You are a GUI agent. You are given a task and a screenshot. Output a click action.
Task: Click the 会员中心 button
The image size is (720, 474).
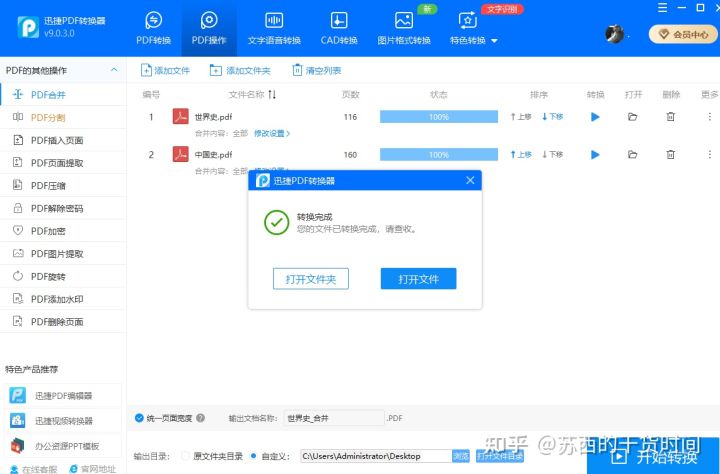(x=683, y=34)
